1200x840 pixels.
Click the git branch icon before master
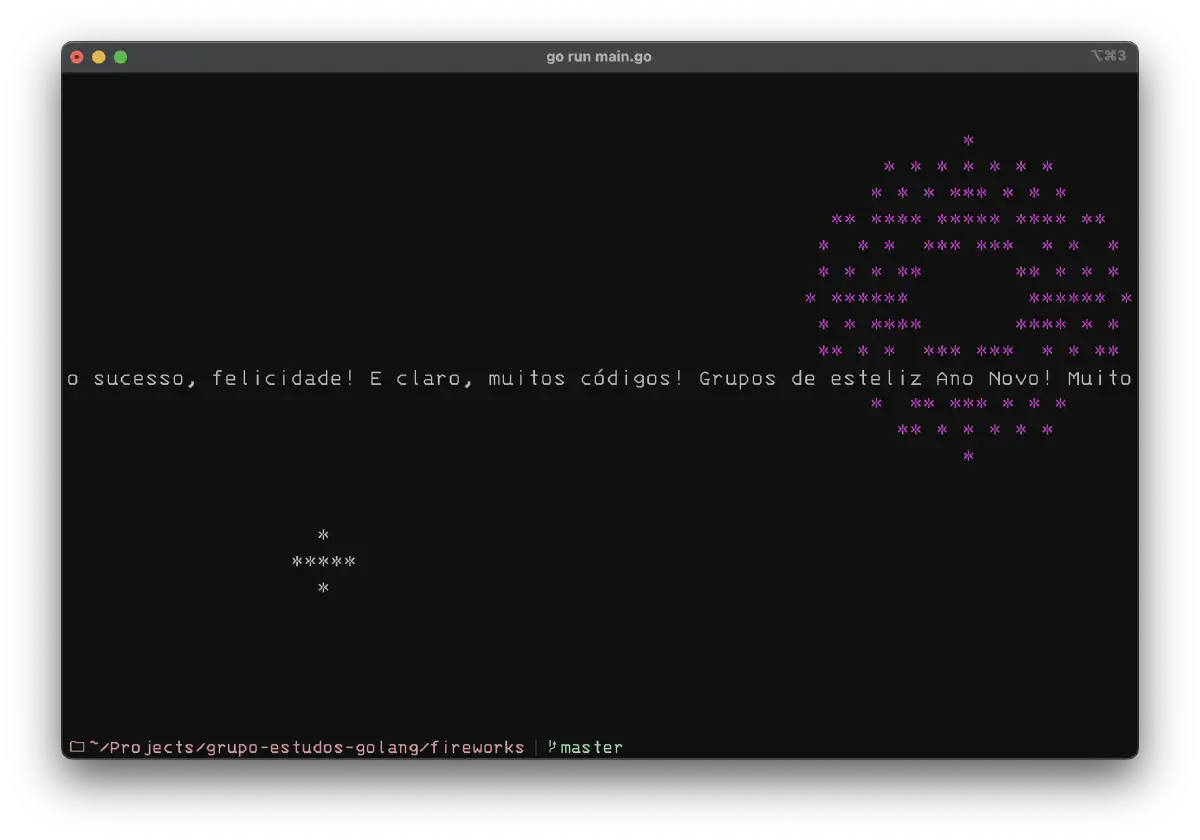pyautogui.click(x=552, y=747)
